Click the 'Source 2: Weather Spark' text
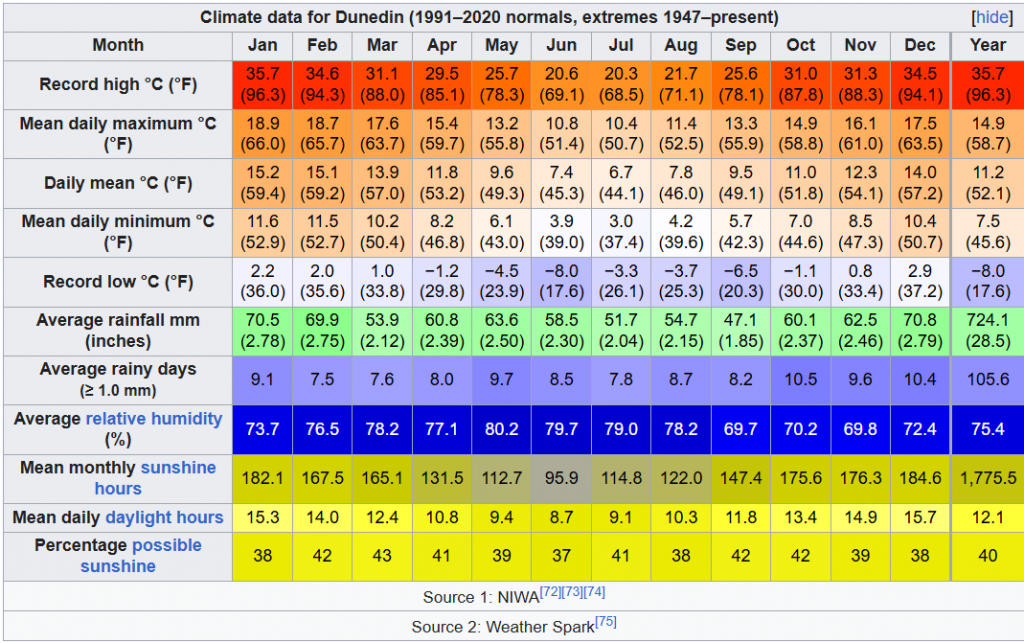Screen dimensions: 1024x643 click(x=503, y=627)
